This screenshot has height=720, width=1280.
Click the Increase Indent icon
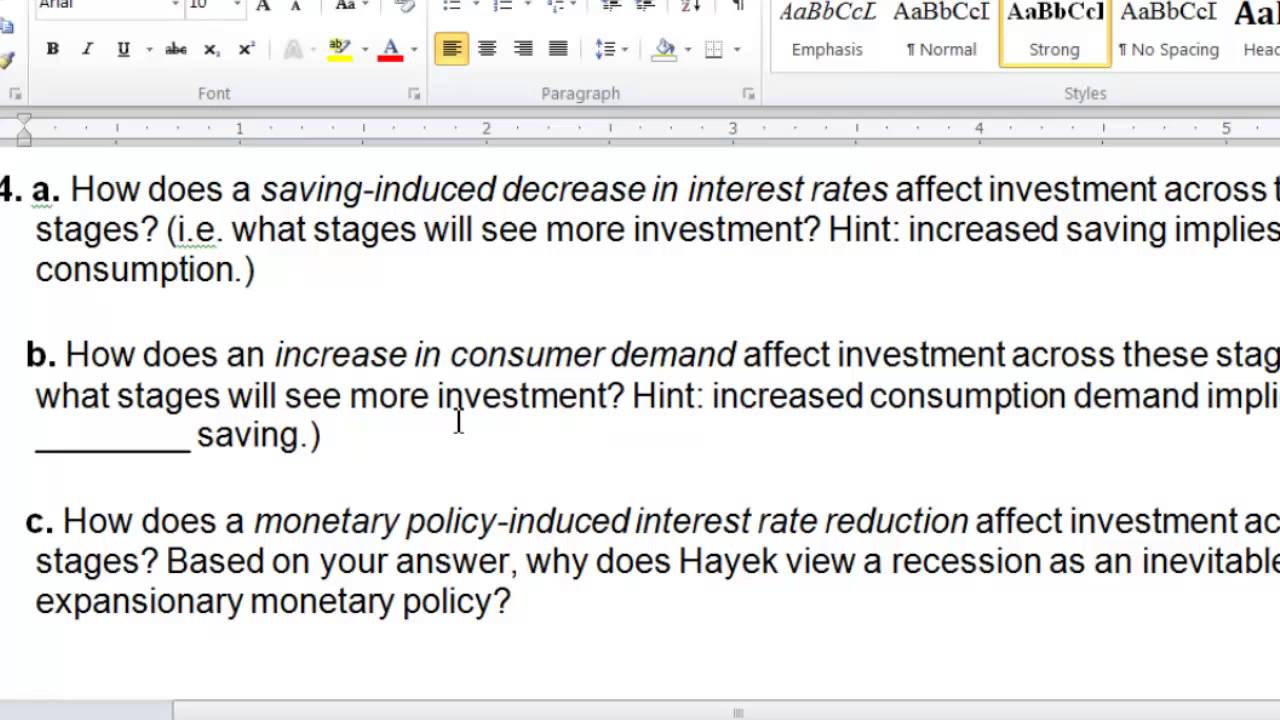[x=645, y=6]
